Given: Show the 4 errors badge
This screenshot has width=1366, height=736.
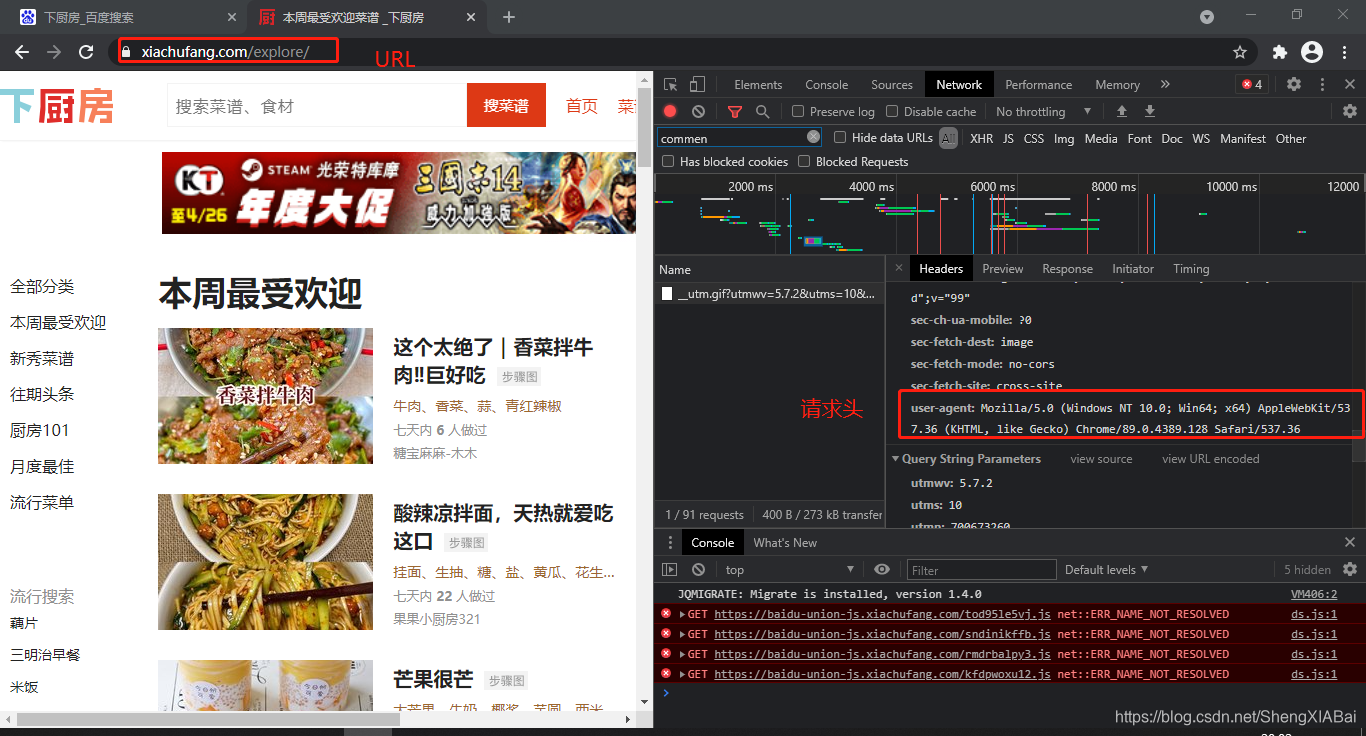Looking at the screenshot, I should [1252, 84].
